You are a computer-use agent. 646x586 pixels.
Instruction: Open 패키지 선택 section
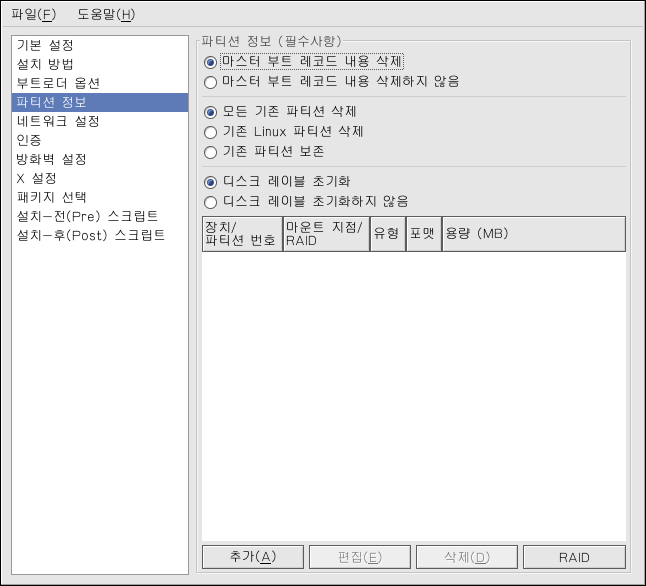point(51,197)
